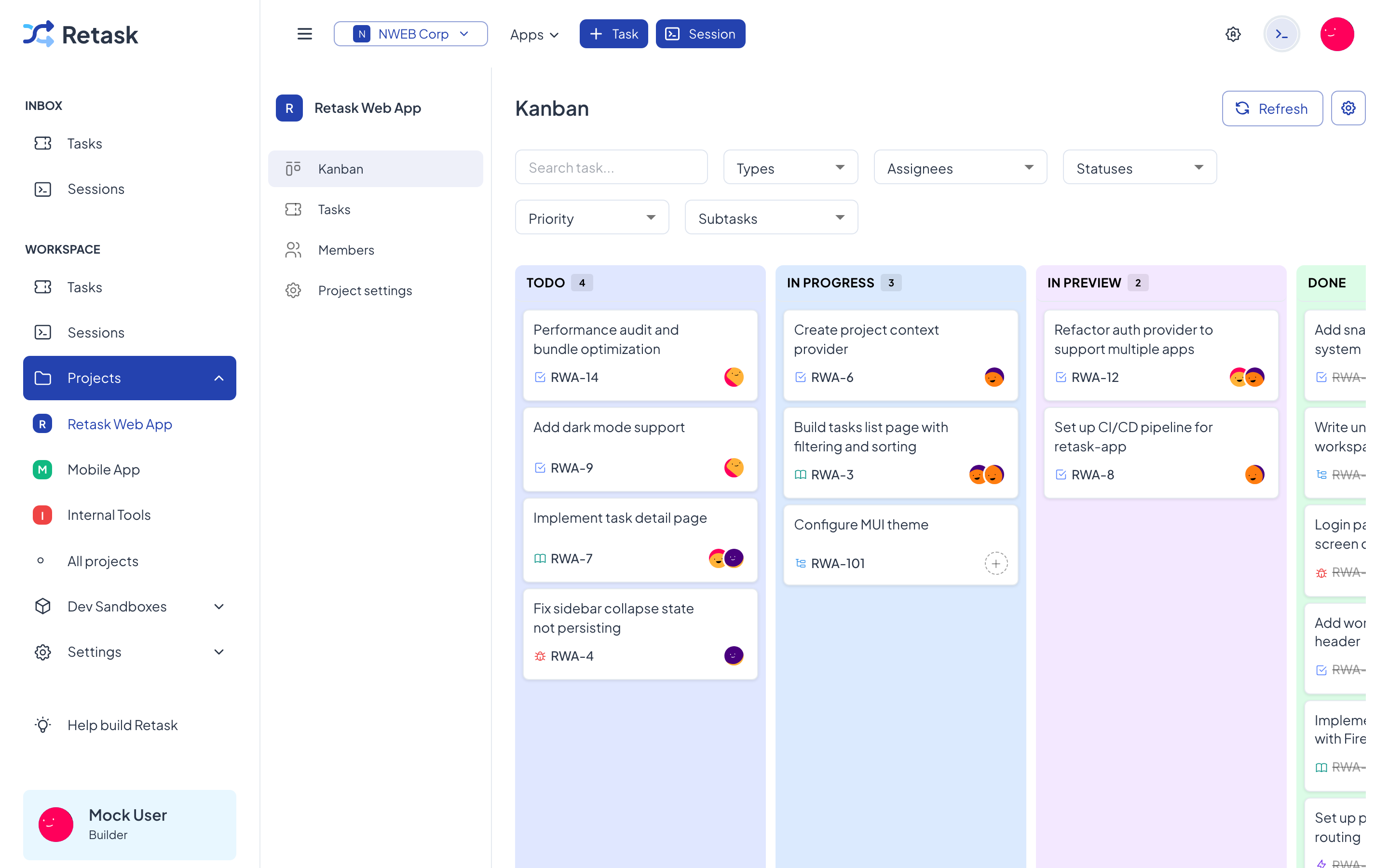1389x868 pixels.
Task: Expand the Settings section chevron
Action: pyautogui.click(x=218, y=651)
